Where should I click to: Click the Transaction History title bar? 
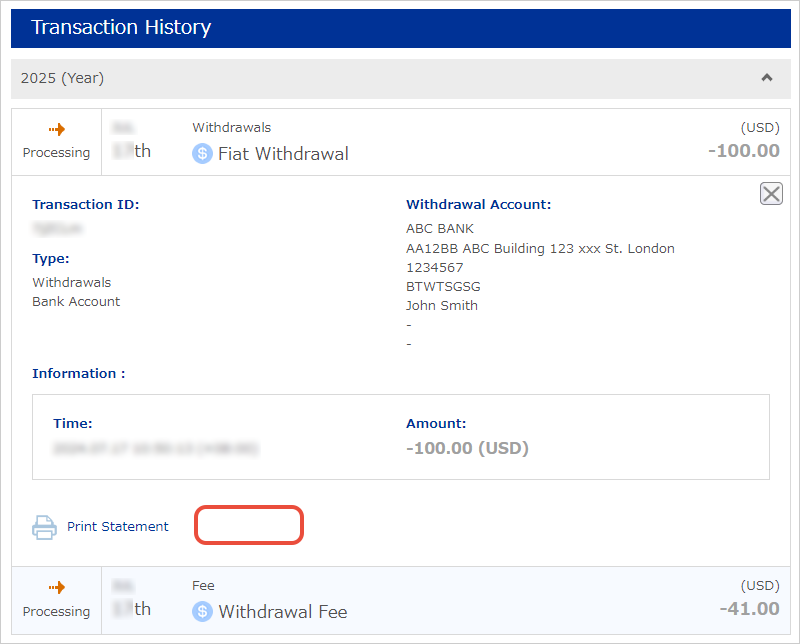400,27
